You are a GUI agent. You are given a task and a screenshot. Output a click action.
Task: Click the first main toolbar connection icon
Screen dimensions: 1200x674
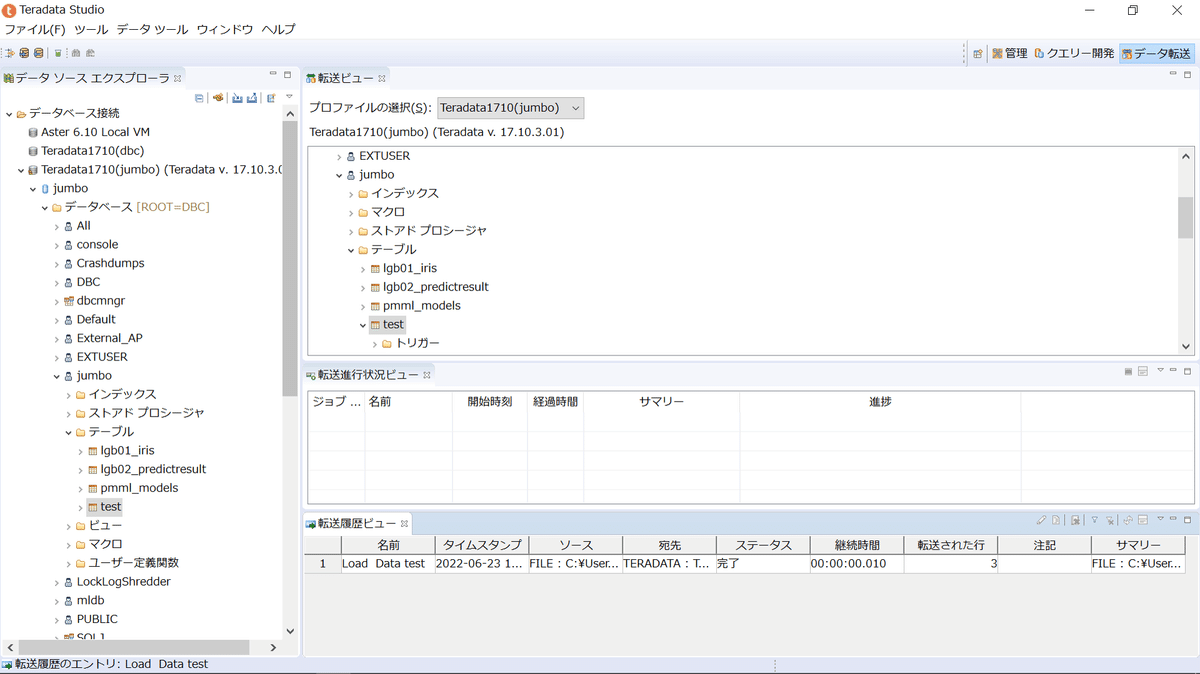(x=10, y=53)
